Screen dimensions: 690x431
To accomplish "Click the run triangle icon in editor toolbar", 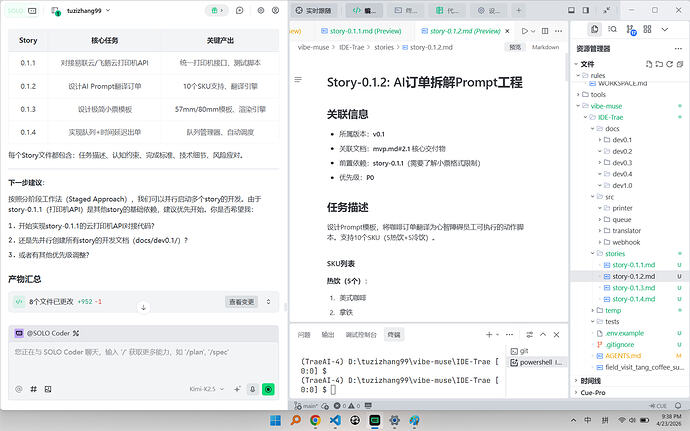I will [525, 31].
